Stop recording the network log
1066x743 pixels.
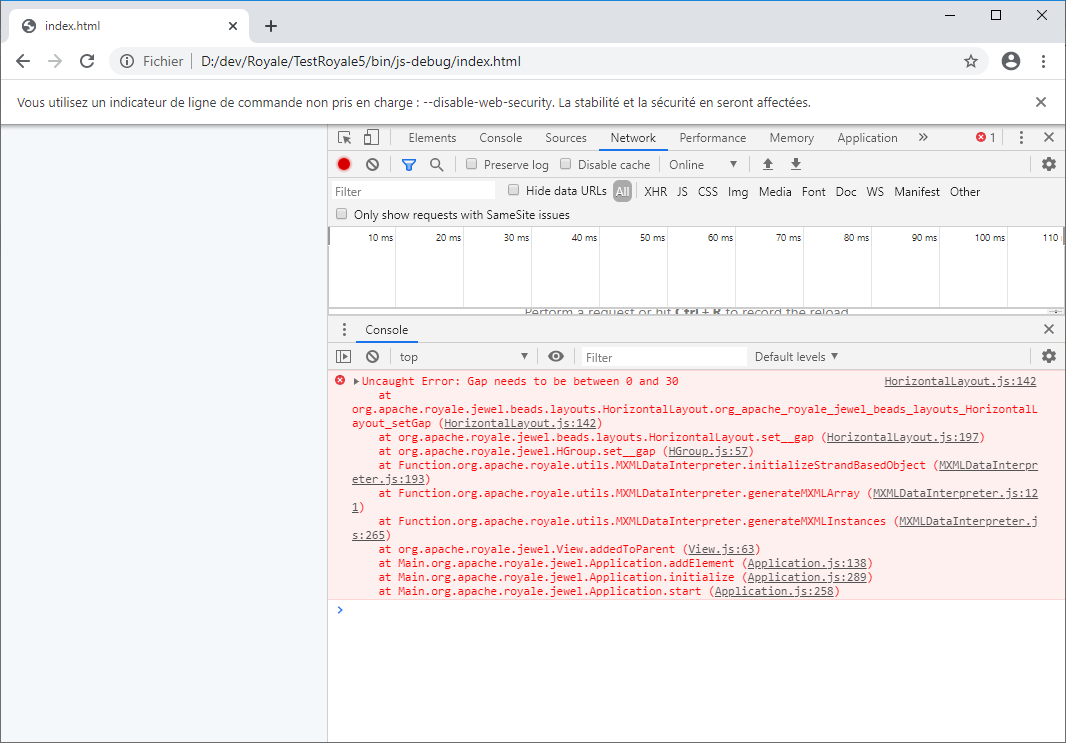(x=344, y=164)
